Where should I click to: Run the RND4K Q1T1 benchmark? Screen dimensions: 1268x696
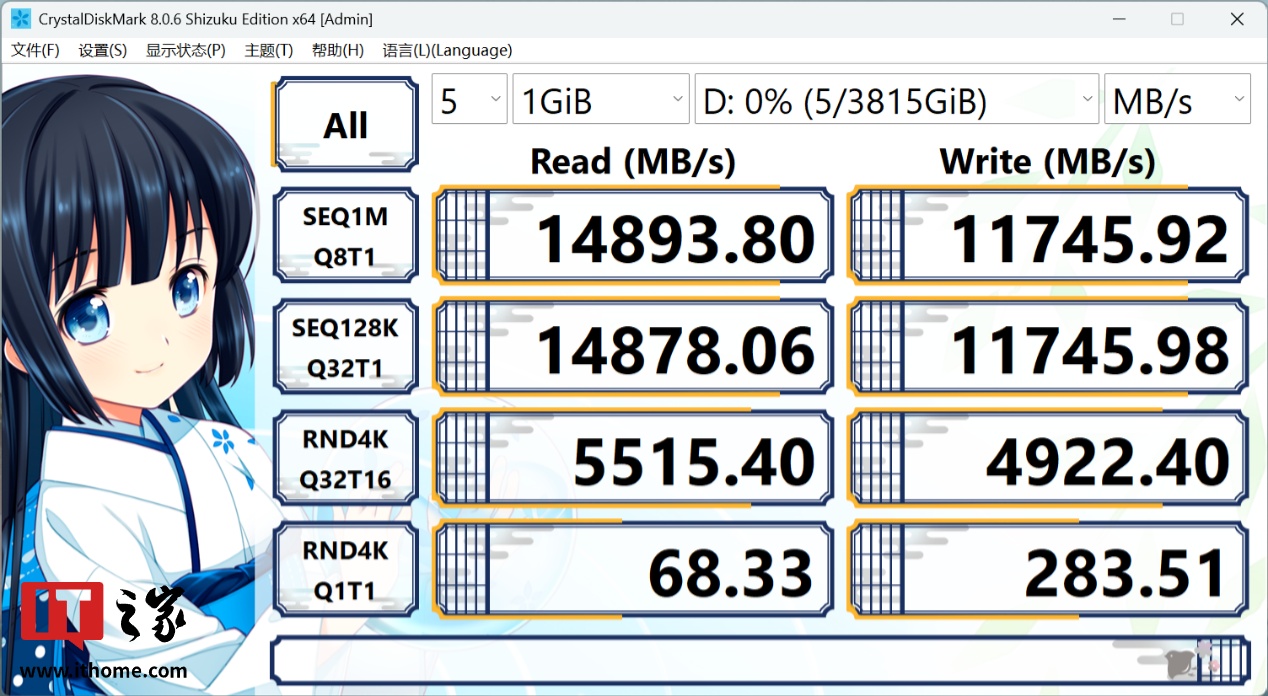click(345, 571)
